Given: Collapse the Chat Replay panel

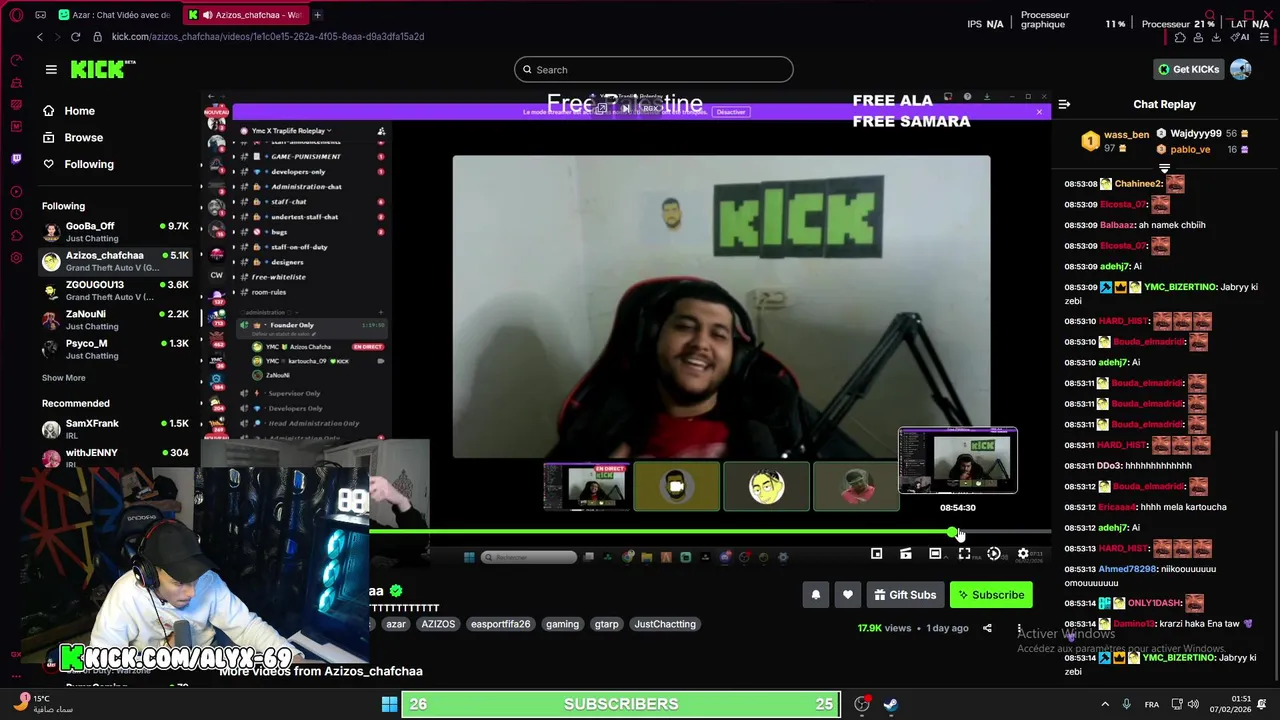Looking at the screenshot, I should coord(1064,104).
